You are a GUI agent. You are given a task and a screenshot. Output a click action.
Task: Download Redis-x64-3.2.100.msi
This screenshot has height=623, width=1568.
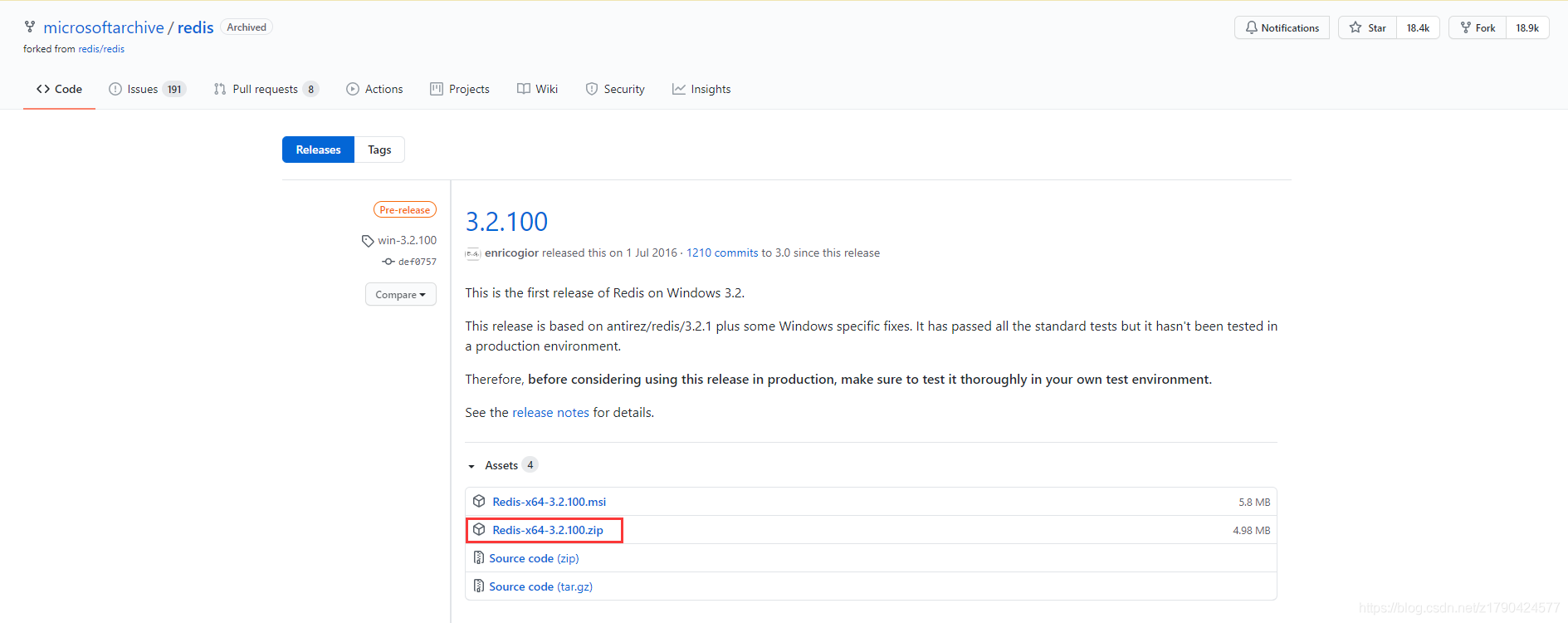click(x=550, y=502)
